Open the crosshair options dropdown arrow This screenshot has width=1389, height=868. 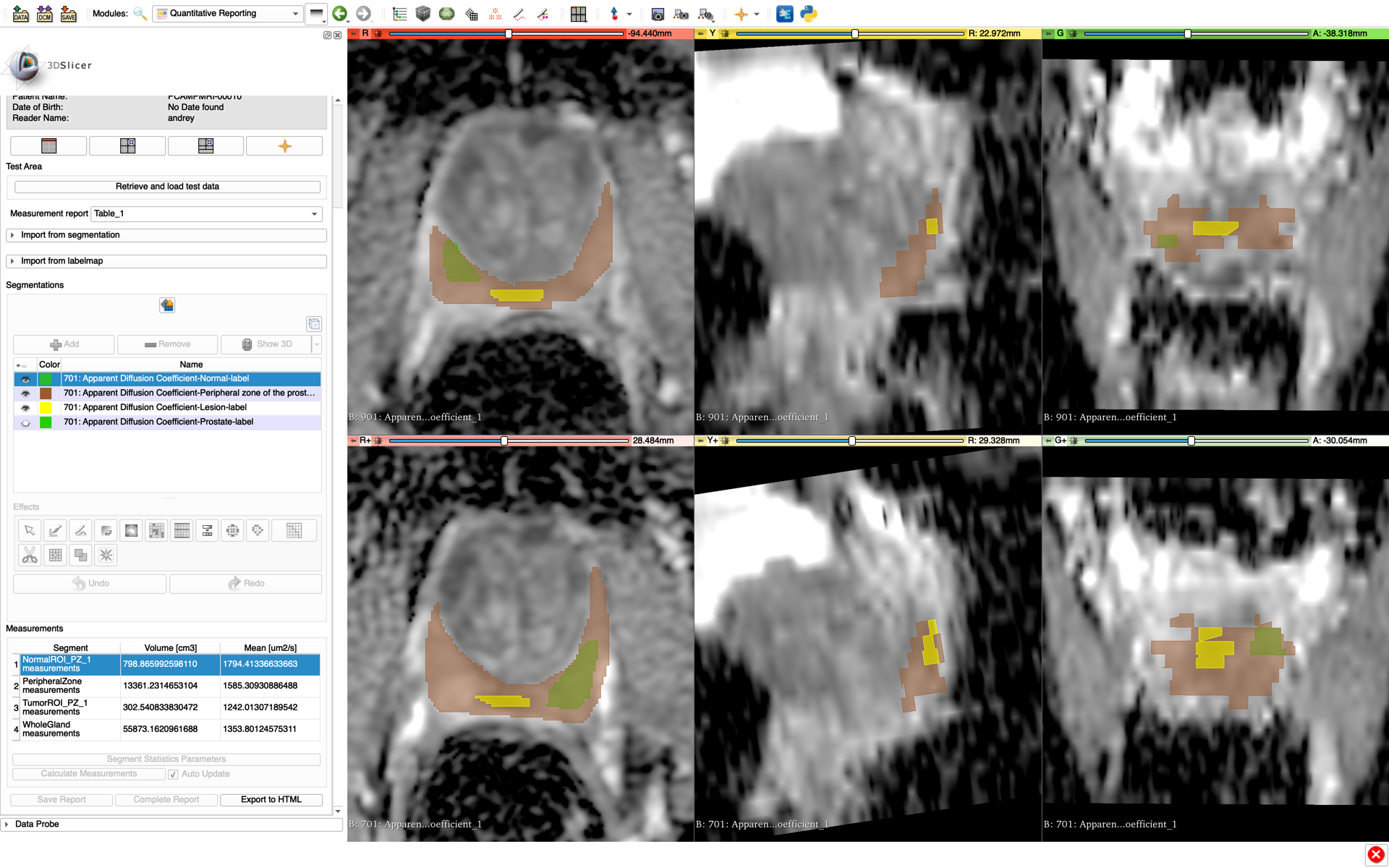757,14
